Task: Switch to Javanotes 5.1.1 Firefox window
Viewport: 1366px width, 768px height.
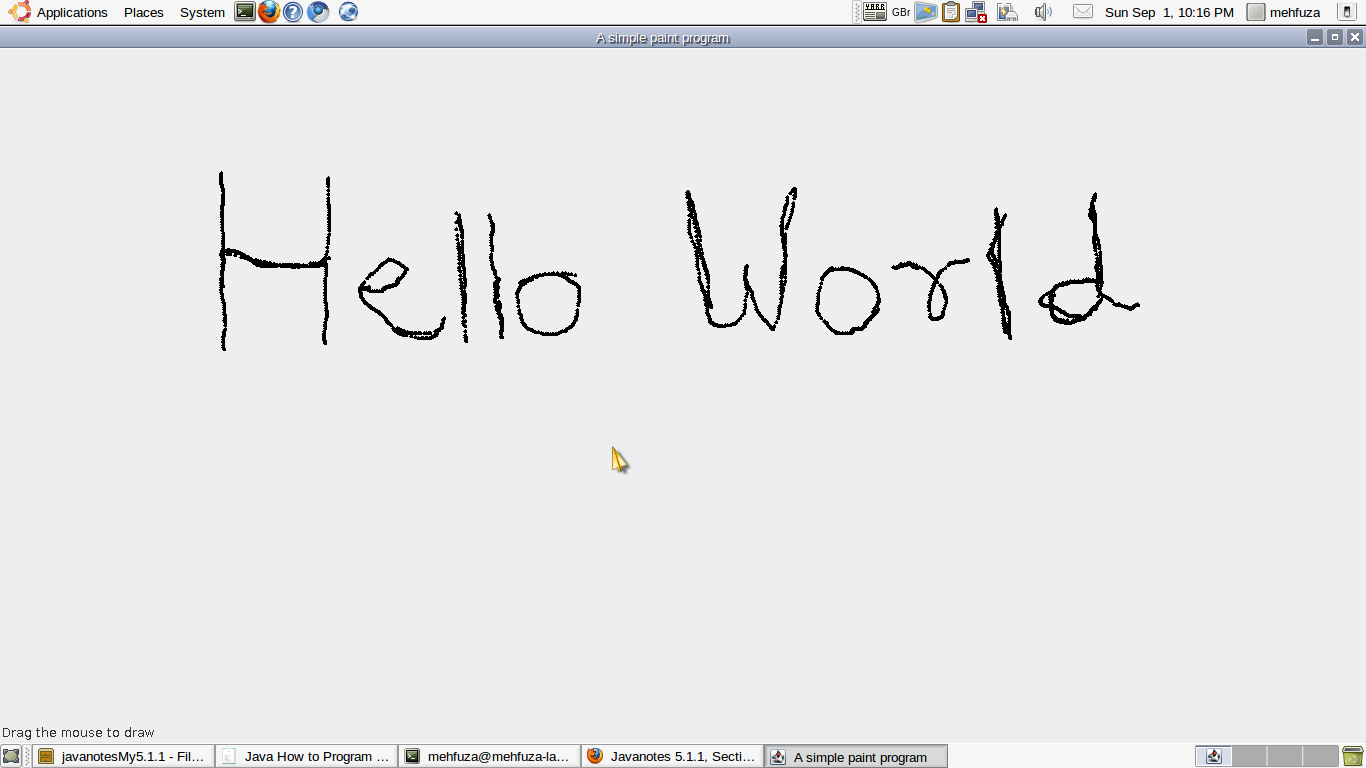Action: tap(672, 757)
